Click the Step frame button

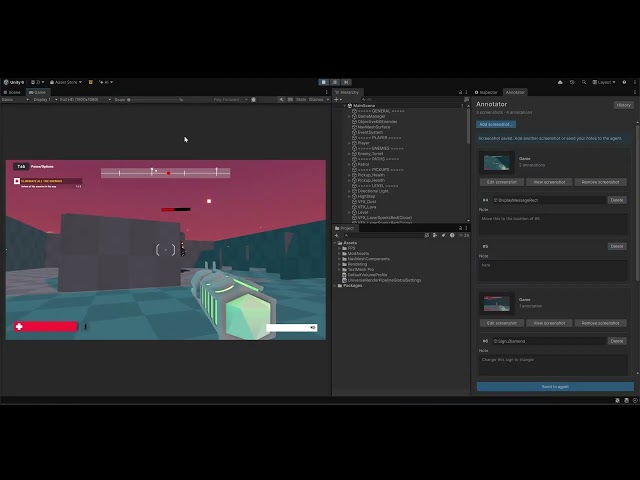click(346, 82)
